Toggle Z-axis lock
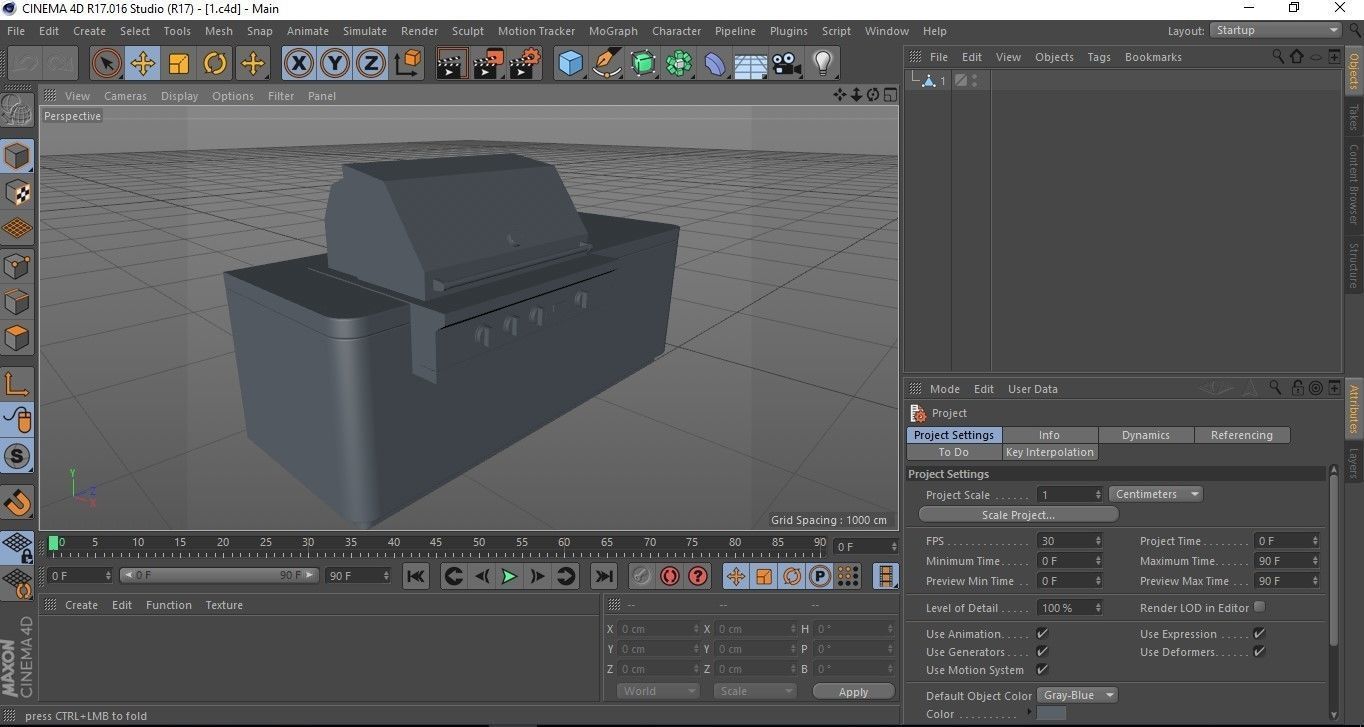Viewport: 1364px width, 727px height. click(x=370, y=64)
